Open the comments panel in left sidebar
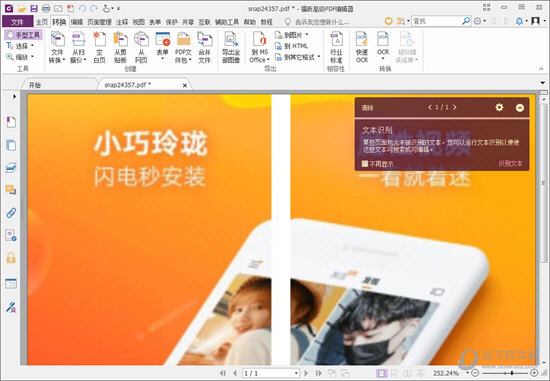 click(11, 190)
